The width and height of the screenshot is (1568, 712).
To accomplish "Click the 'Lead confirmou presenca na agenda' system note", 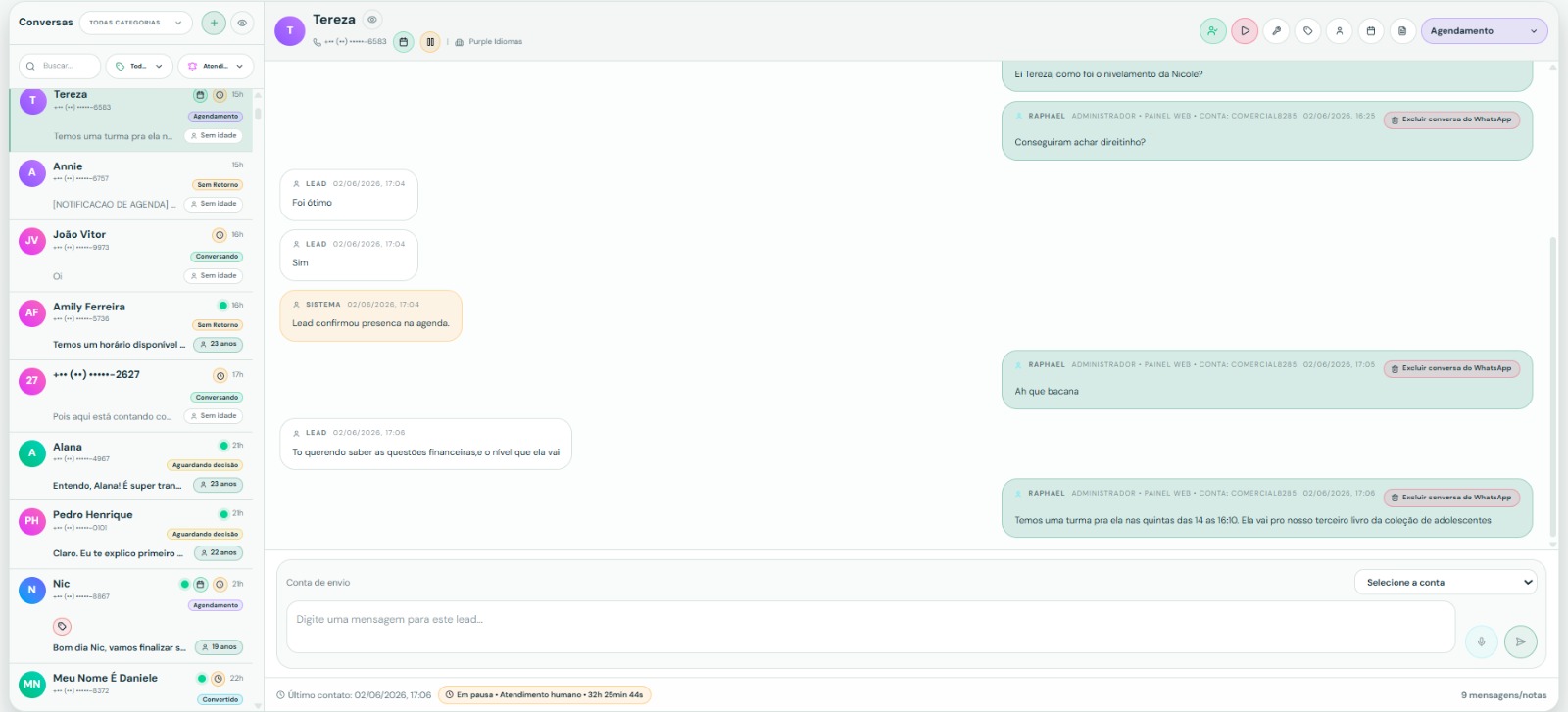I will (370, 315).
